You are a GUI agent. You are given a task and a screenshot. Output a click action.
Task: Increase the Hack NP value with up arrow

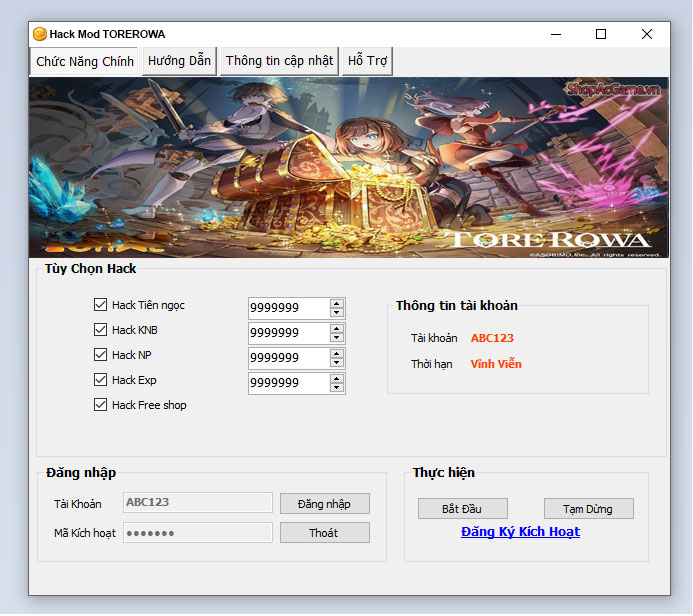click(337, 354)
